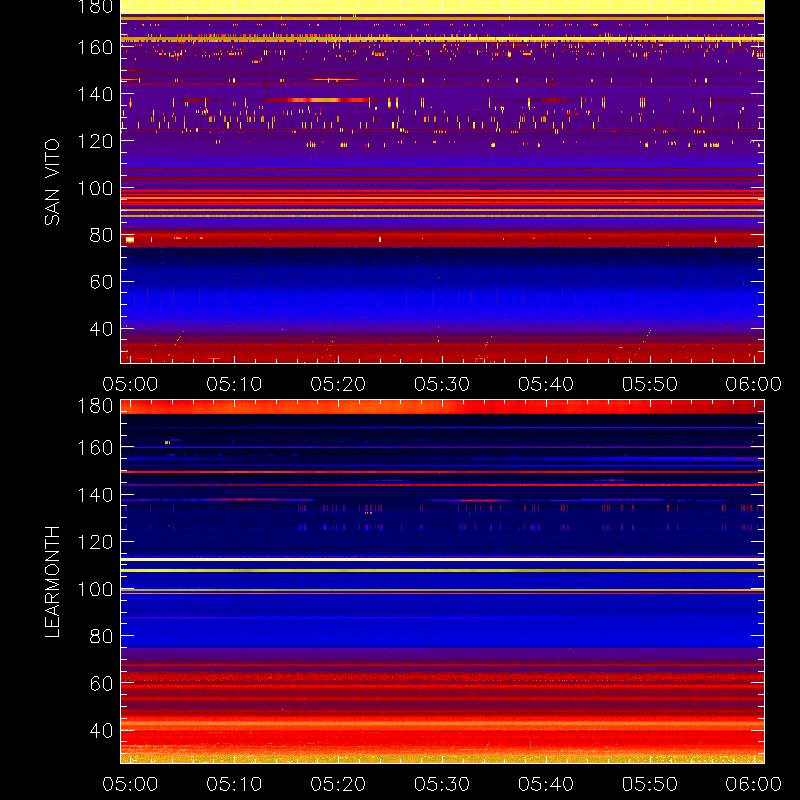
Task: Pick the 40 frequency label on San Vito axis
Action: (101, 329)
